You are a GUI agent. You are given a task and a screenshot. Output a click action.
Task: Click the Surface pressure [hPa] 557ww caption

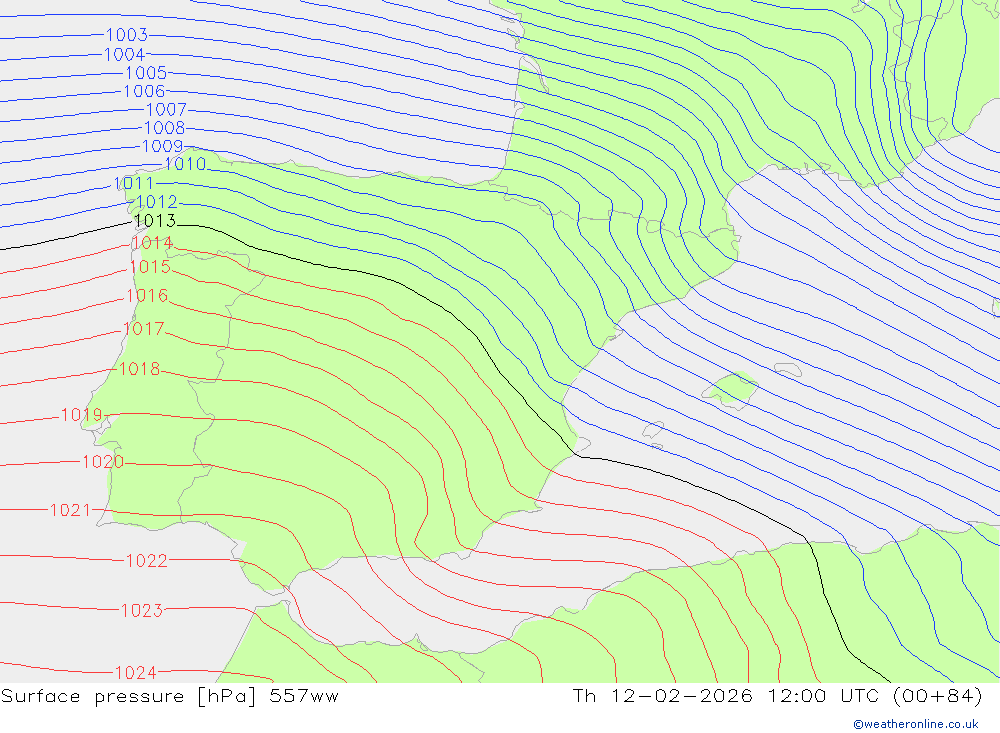[170, 697]
